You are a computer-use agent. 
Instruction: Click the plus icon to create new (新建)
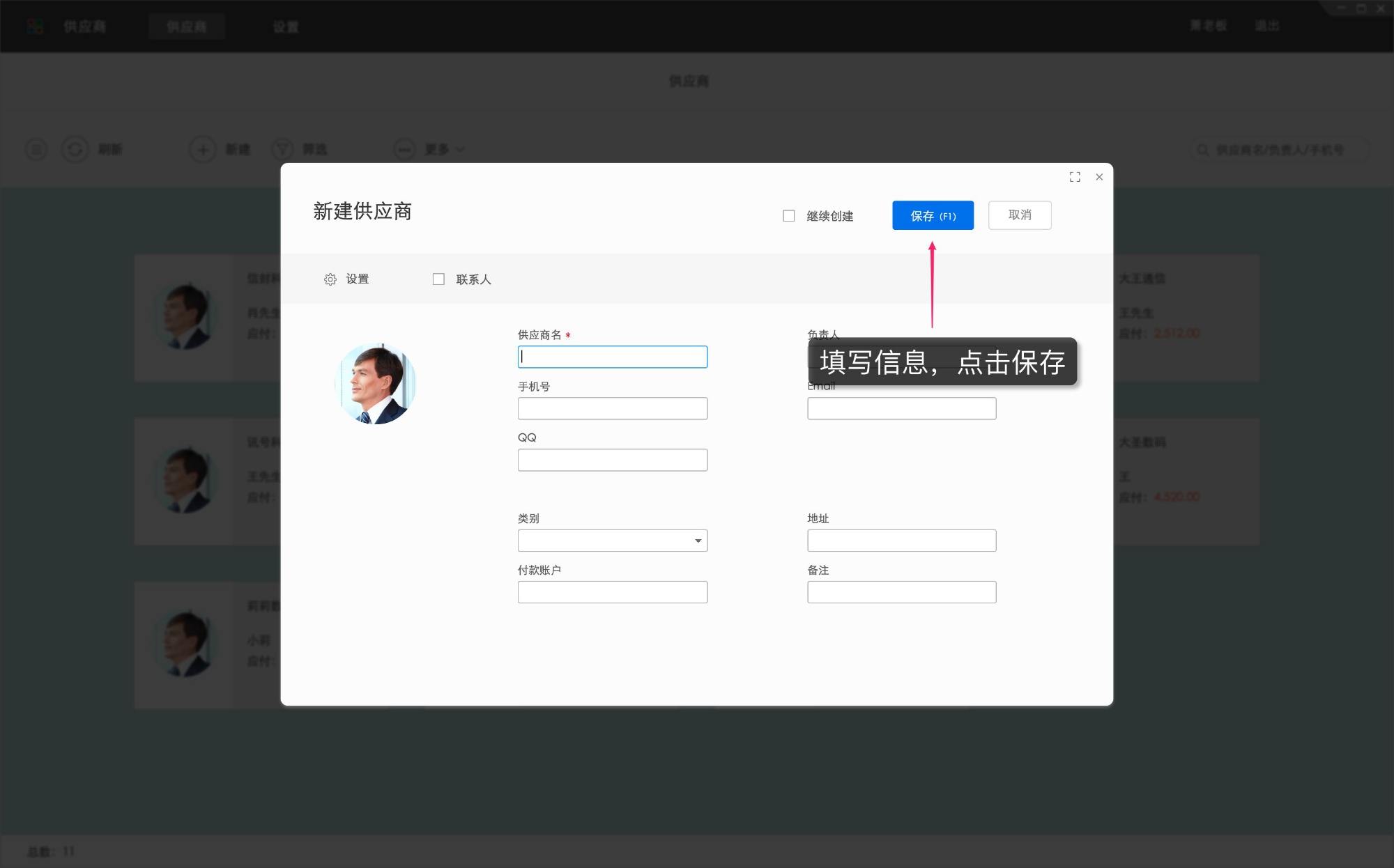point(202,149)
